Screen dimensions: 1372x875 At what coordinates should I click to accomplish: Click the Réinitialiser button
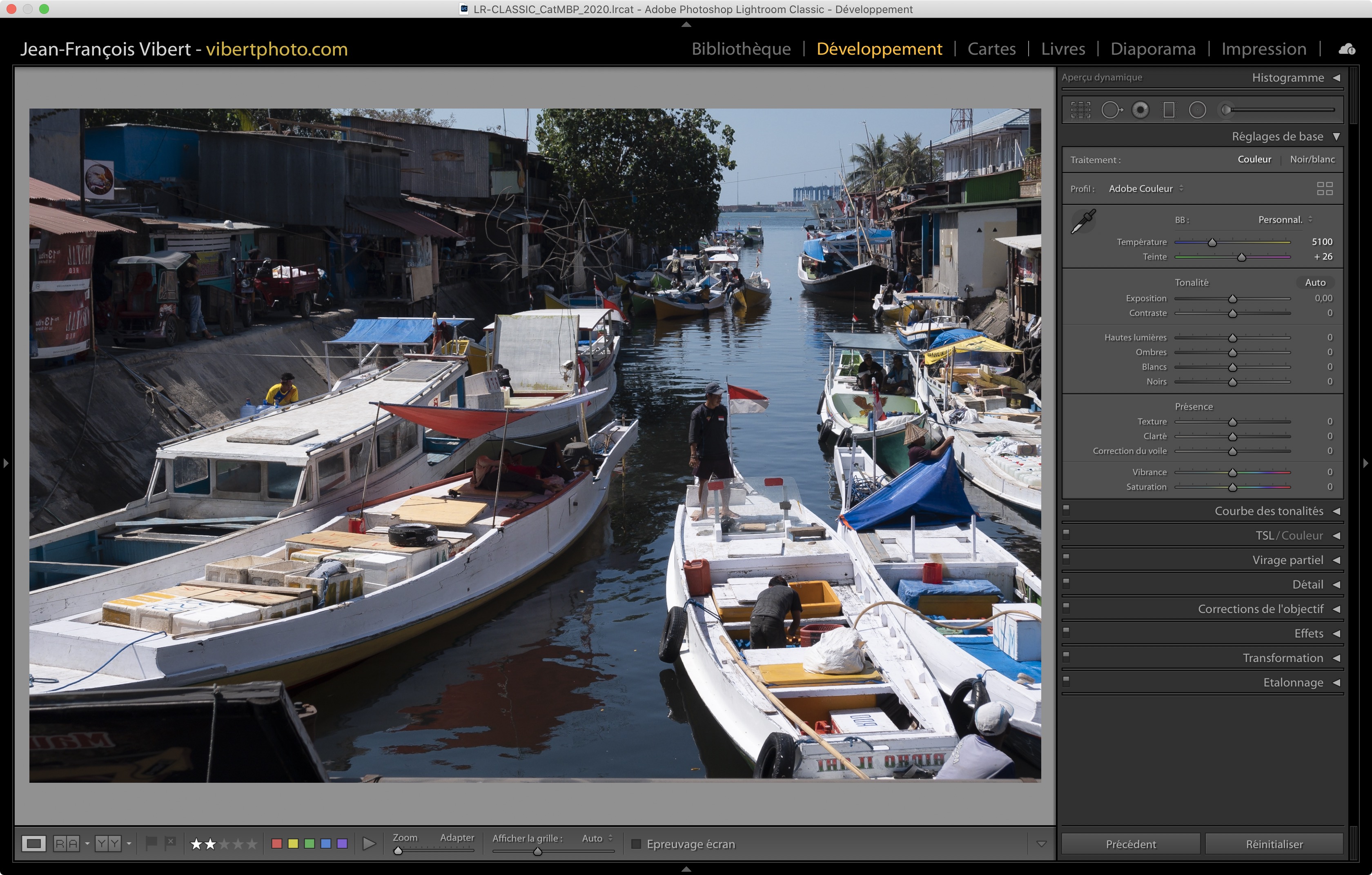tap(1274, 844)
